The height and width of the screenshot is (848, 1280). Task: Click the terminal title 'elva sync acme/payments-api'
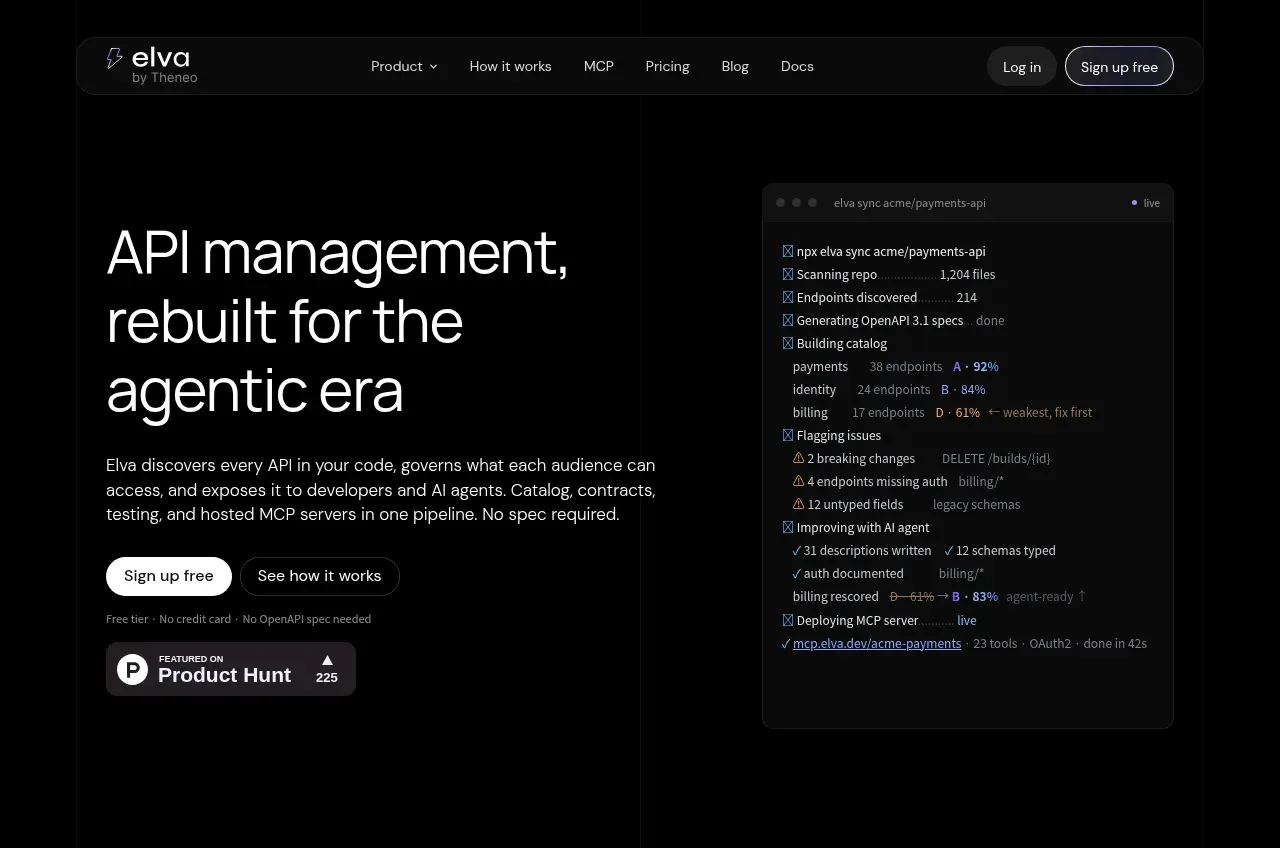pos(910,203)
